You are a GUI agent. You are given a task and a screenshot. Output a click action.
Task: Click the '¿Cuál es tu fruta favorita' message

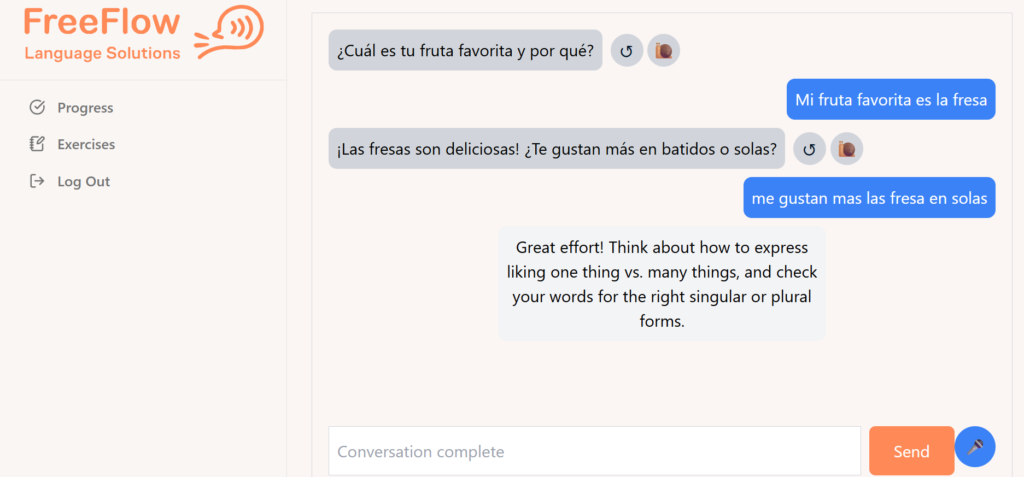(x=465, y=50)
